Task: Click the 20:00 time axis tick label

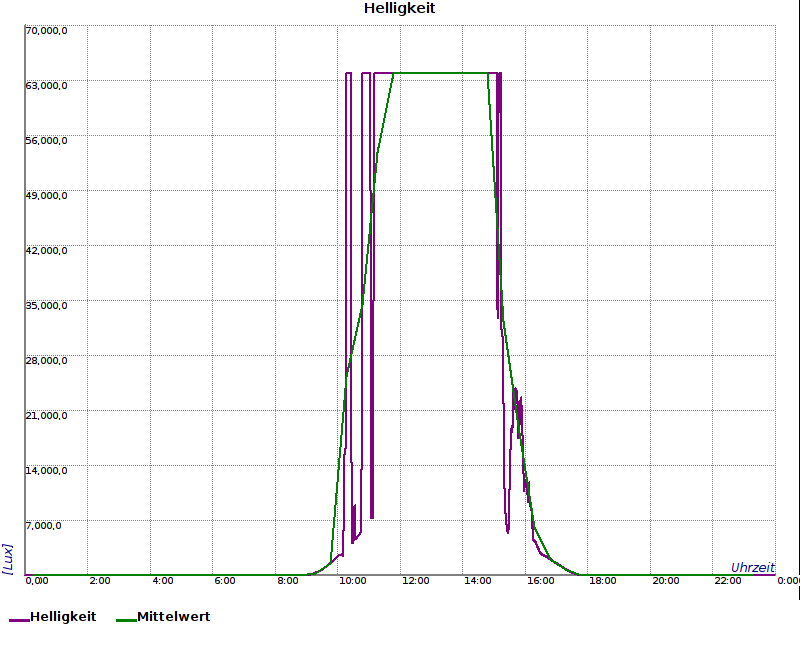Action: pyautogui.click(x=666, y=581)
